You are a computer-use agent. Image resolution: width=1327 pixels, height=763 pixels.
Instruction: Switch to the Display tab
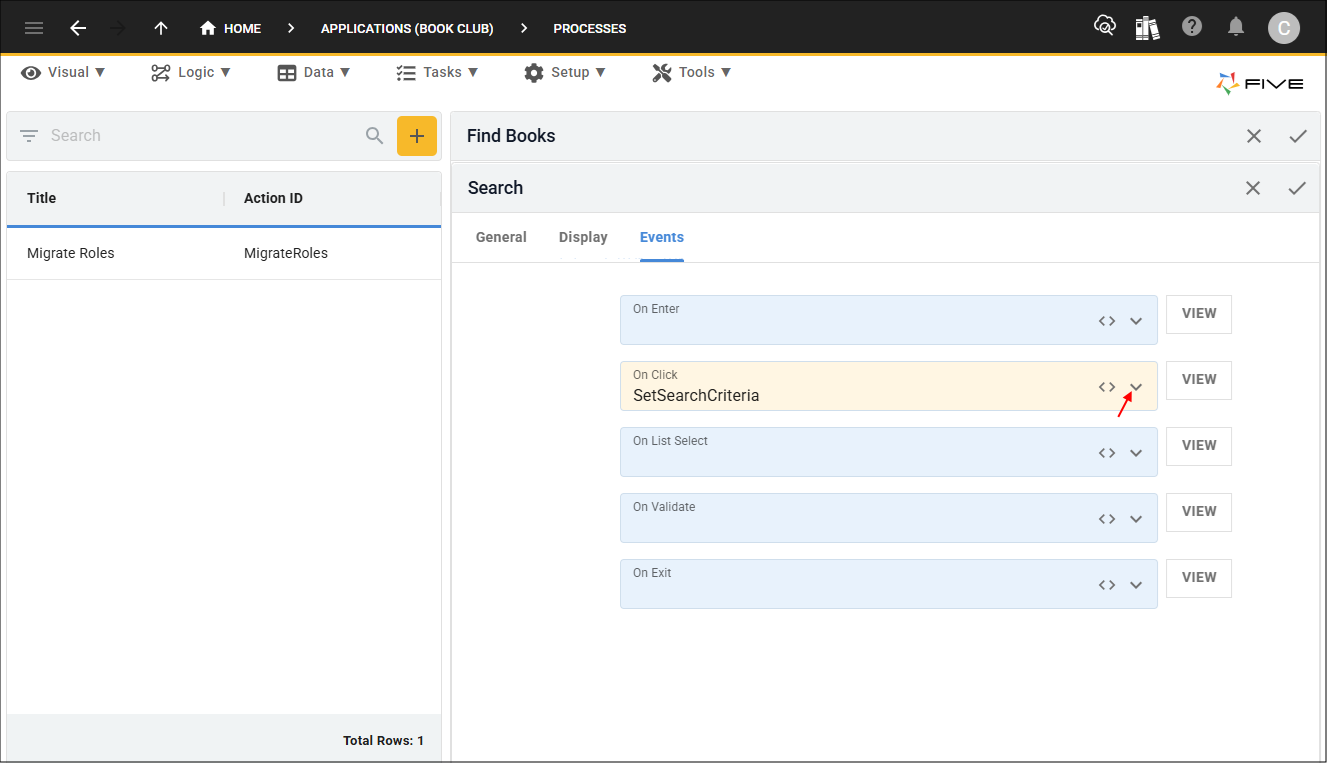point(583,237)
